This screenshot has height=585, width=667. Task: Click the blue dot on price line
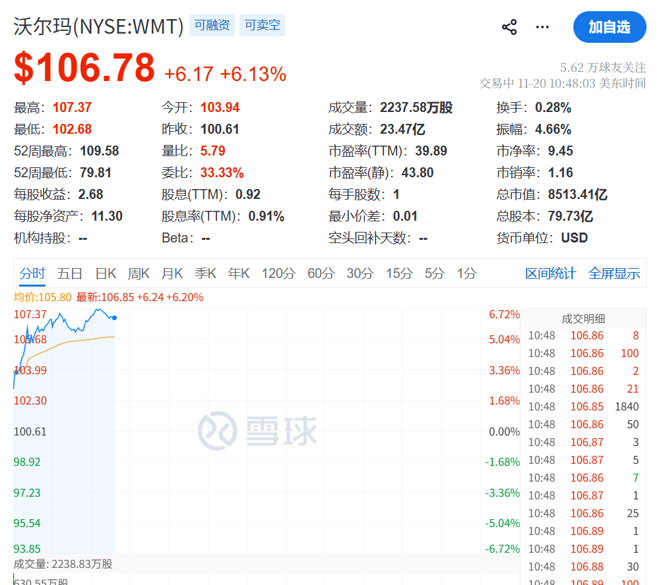click(x=114, y=318)
